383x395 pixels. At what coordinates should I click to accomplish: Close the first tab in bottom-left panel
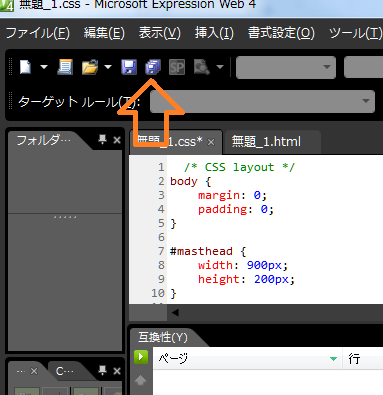coord(34,371)
